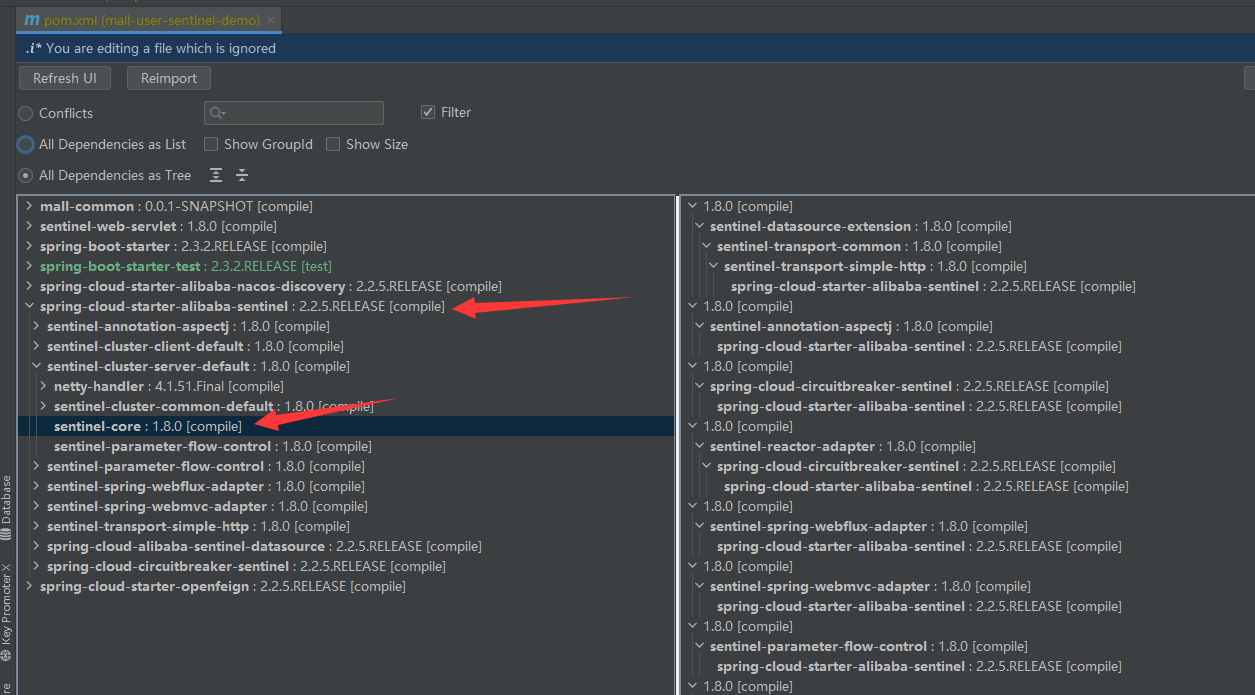The width and height of the screenshot is (1255, 695).
Task: Select All Dependencies as List option
Action: (x=26, y=144)
